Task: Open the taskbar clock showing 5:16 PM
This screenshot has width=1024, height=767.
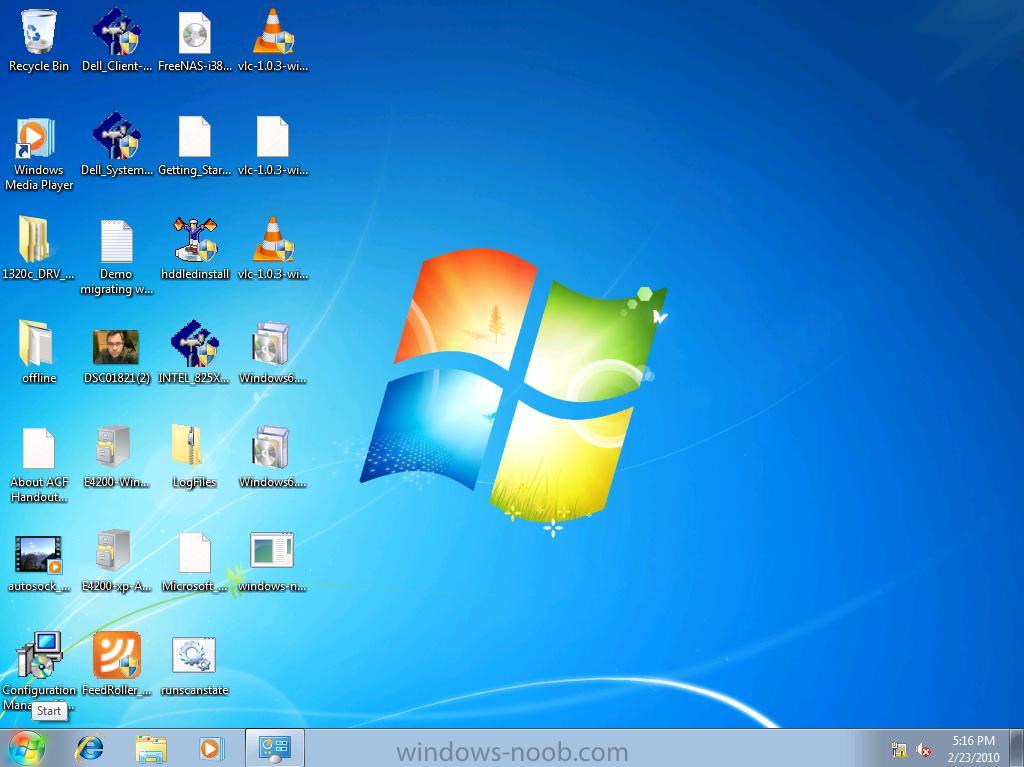Action: pos(973,749)
